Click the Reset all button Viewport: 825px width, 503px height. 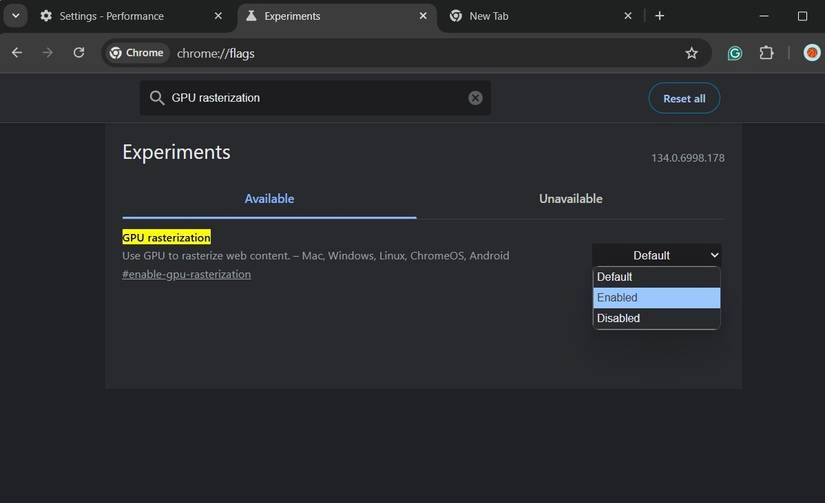coord(684,98)
